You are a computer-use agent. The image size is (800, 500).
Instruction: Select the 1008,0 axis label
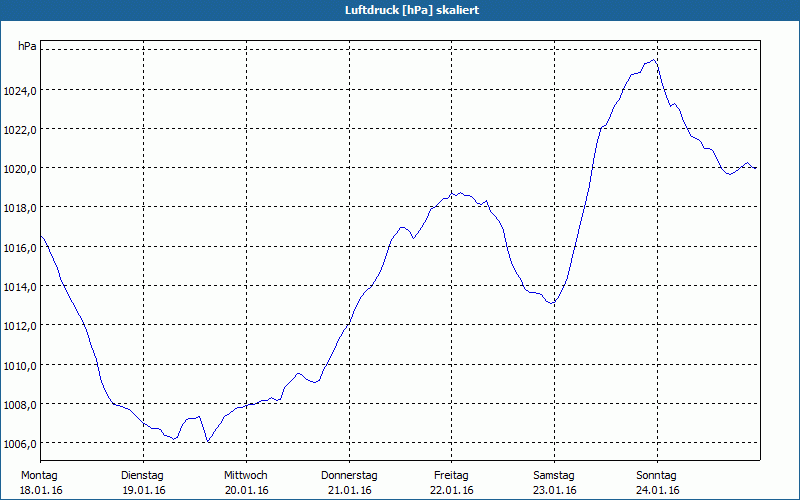coord(20,405)
